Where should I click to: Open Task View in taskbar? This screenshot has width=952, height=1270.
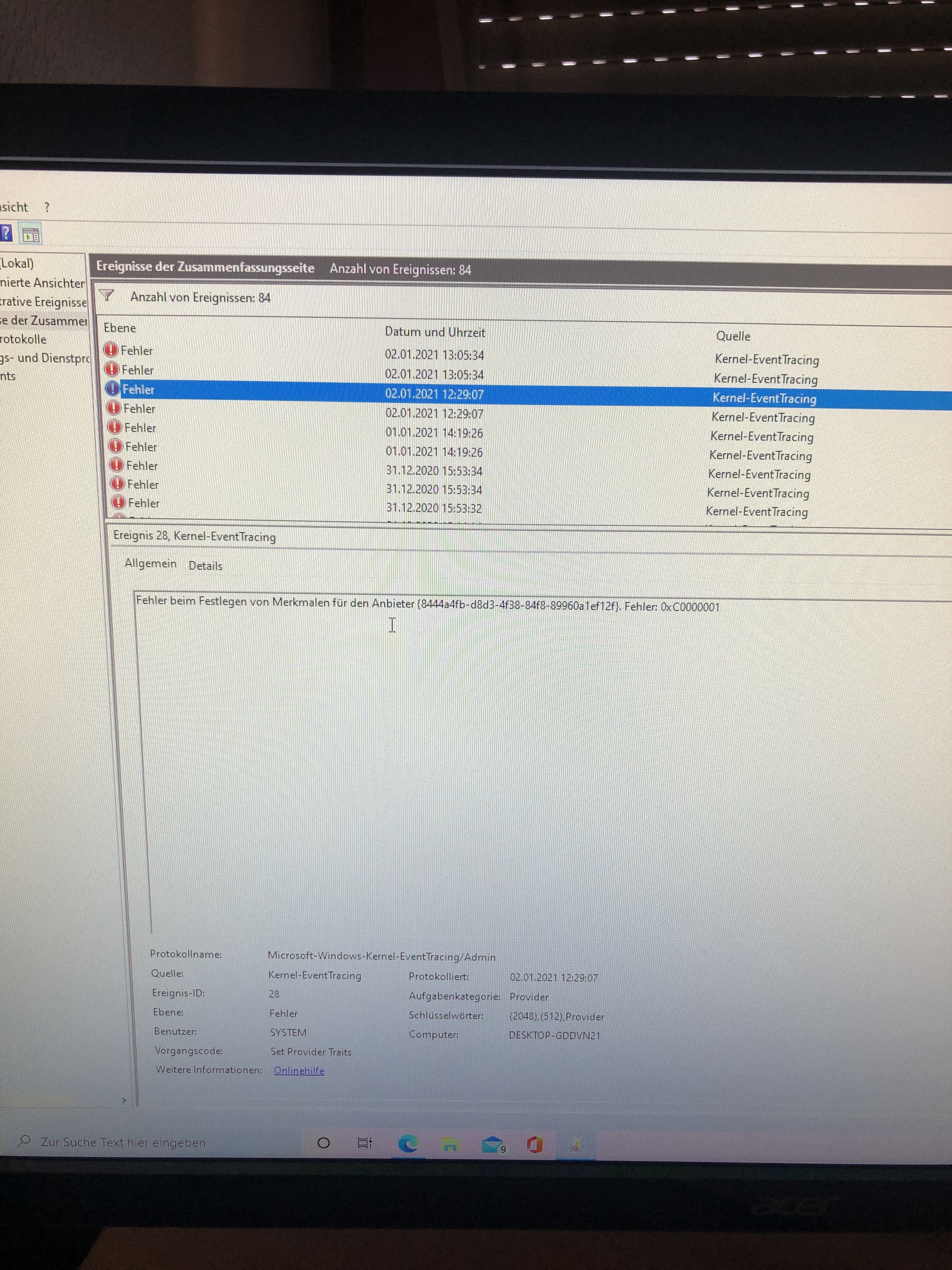pyautogui.click(x=364, y=1143)
